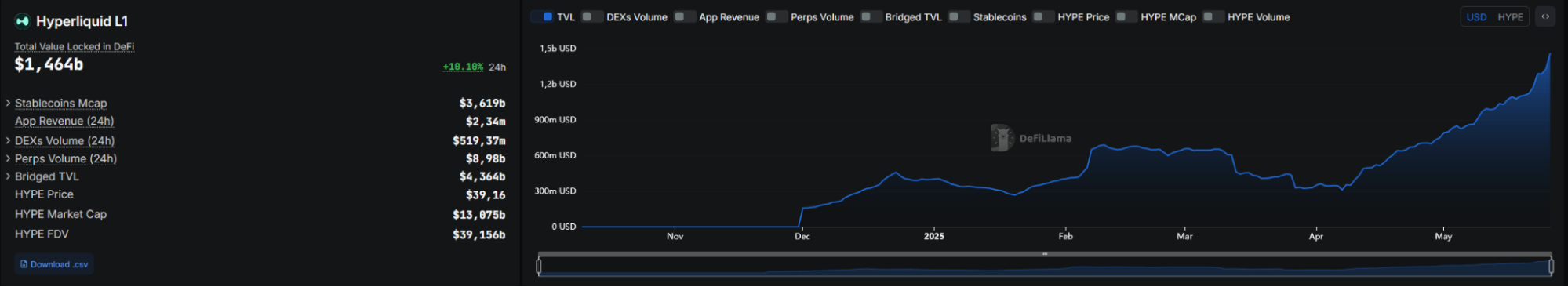Image resolution: width=1568 pixels, height=287 pixels.
Task: Select the USD denomination tab
Action: (x=1476, y=16)
